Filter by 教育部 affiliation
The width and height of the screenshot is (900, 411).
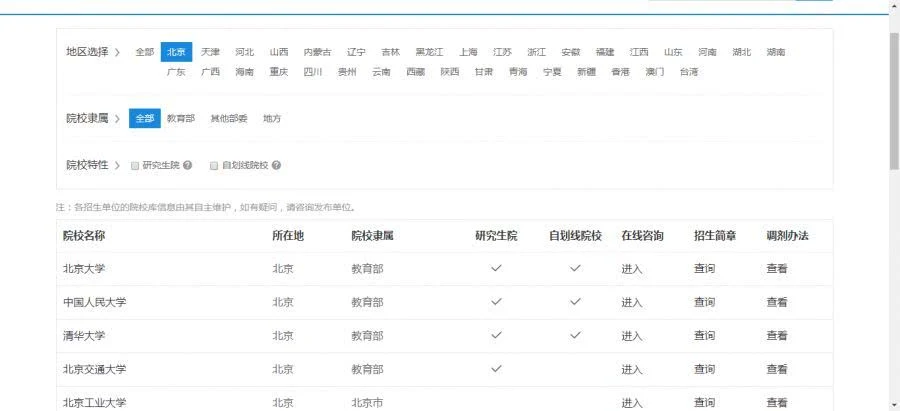point(181,118)
